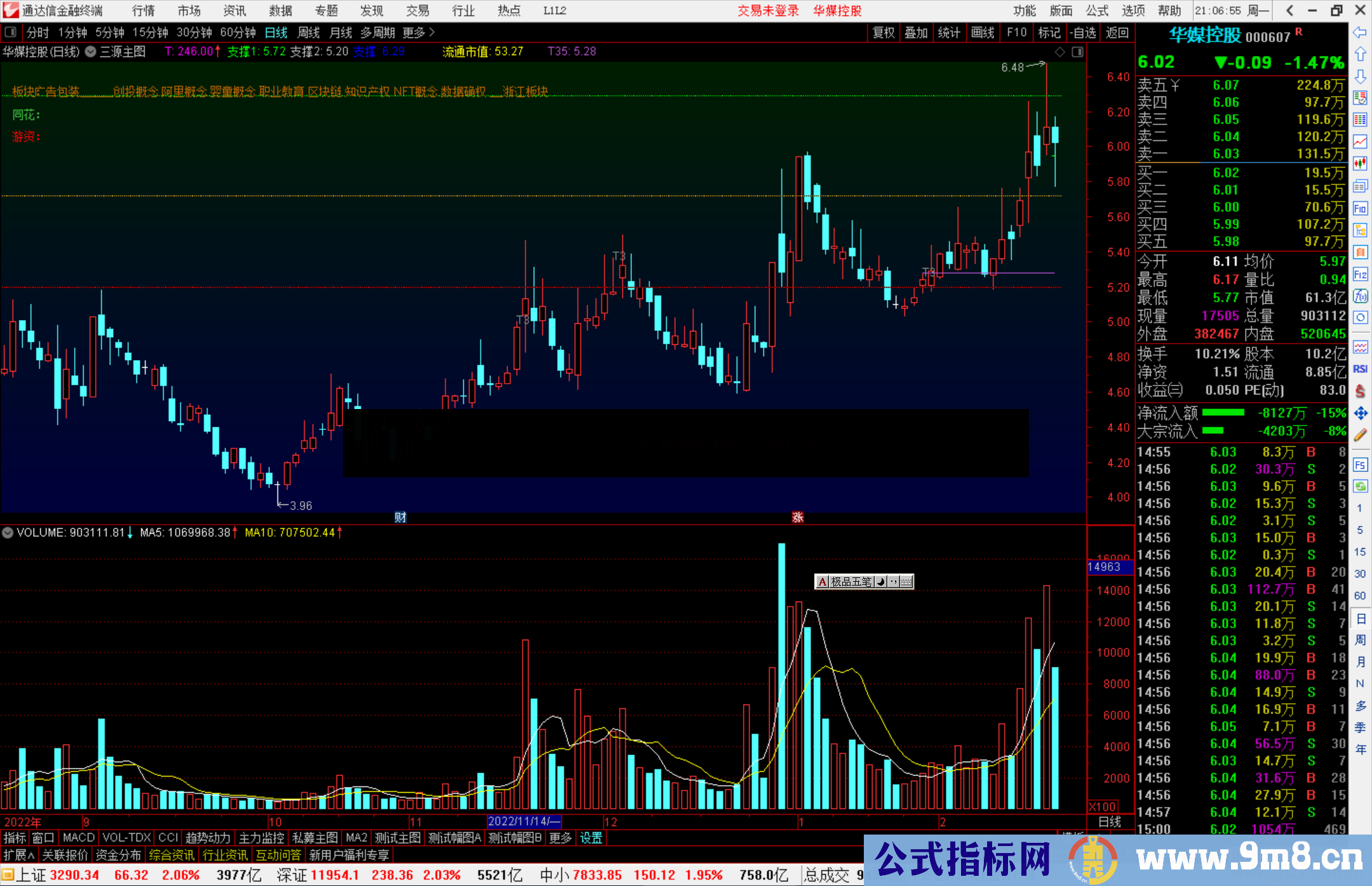Open the 行情 menu
1372x886 pixels.
click(143, 11)
